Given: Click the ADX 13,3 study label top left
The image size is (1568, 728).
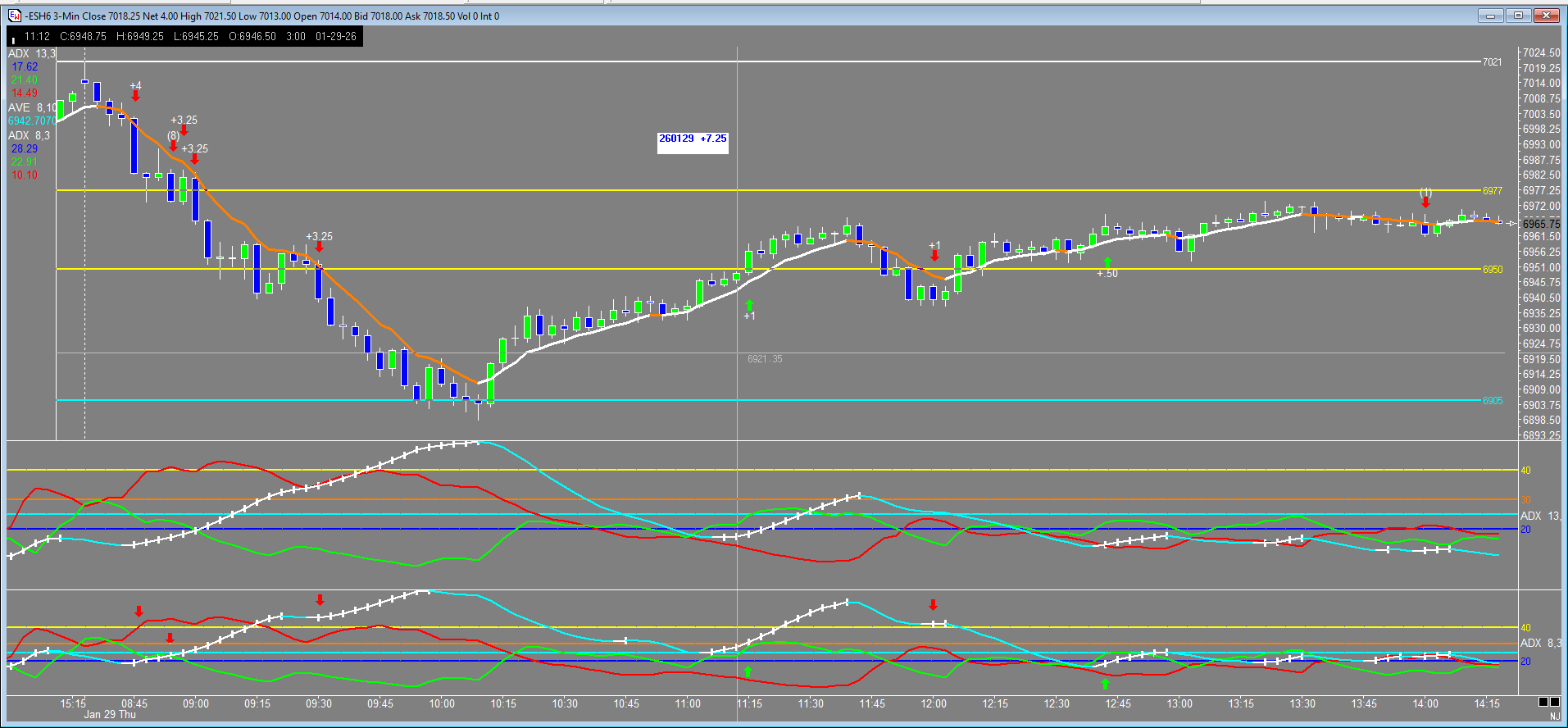Looking at the screenshot, I should 31,53.
